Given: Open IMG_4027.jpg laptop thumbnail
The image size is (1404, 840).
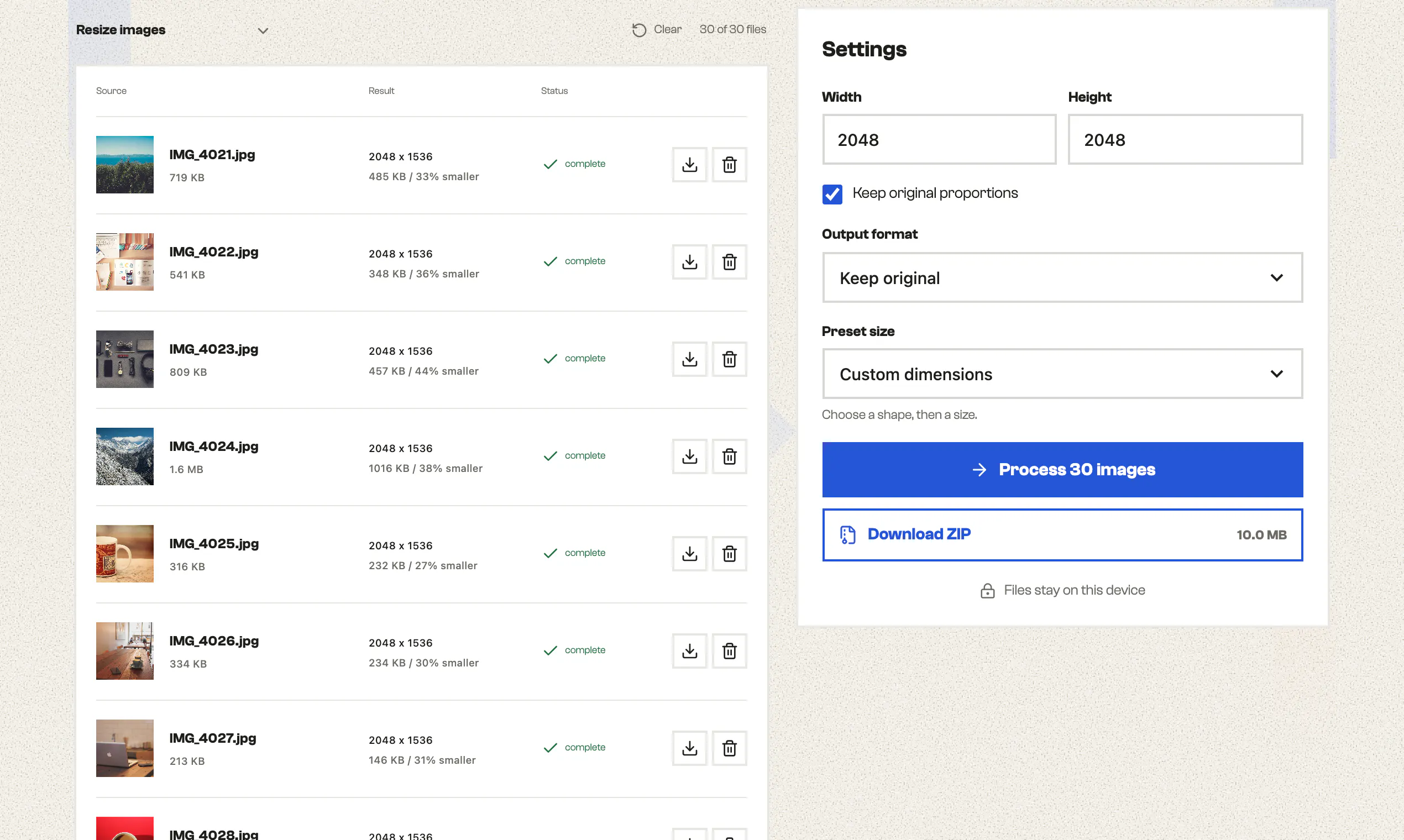Looking at the screenshot, I should [x=124, y=749].
